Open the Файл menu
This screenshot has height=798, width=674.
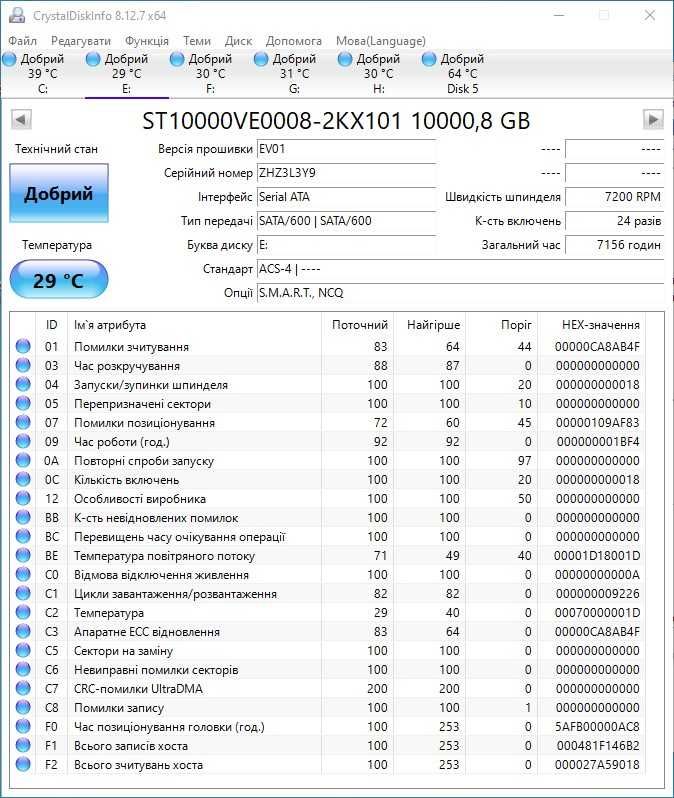[22, 41]
